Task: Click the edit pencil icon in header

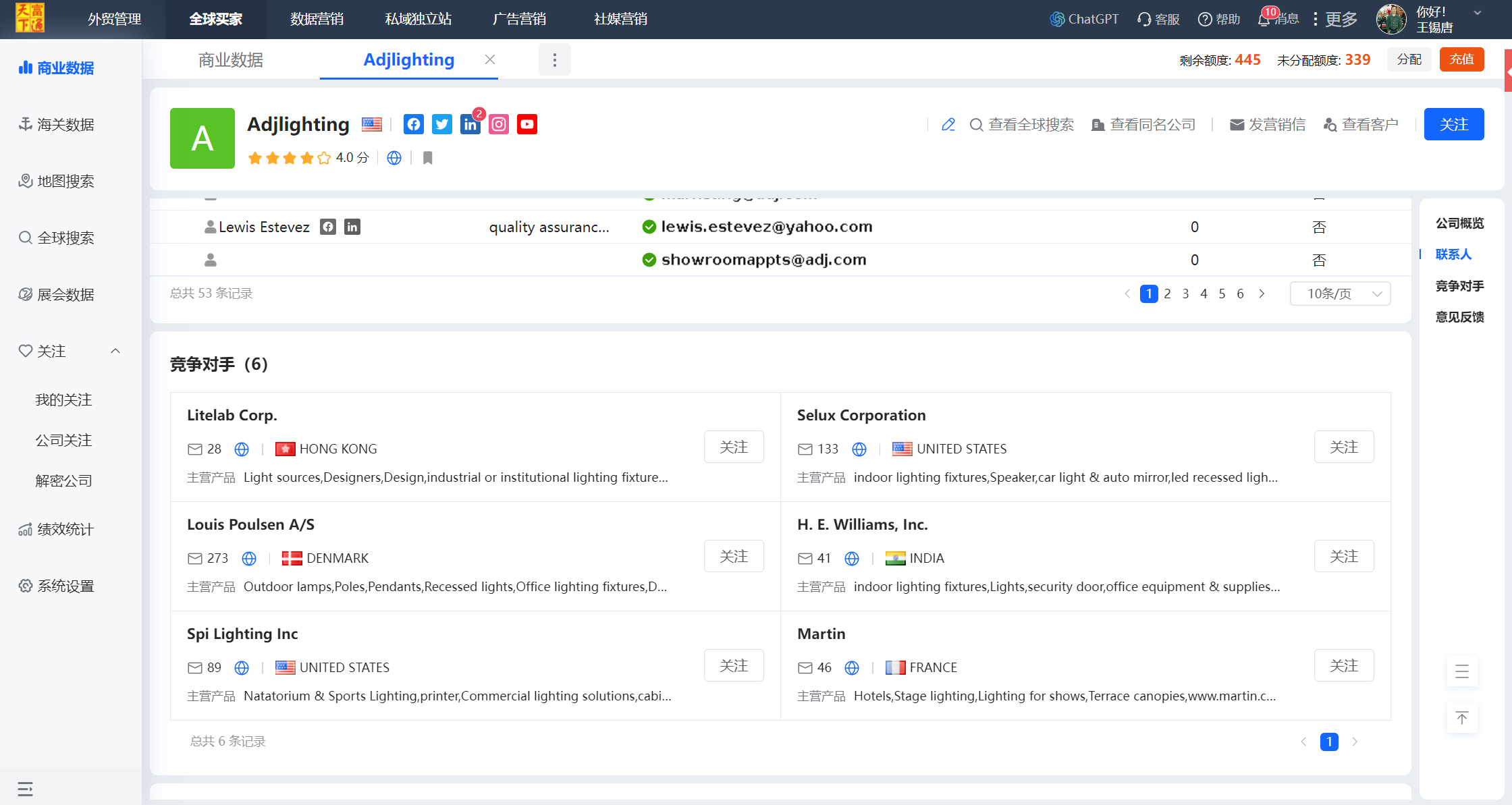Action: 948,125
